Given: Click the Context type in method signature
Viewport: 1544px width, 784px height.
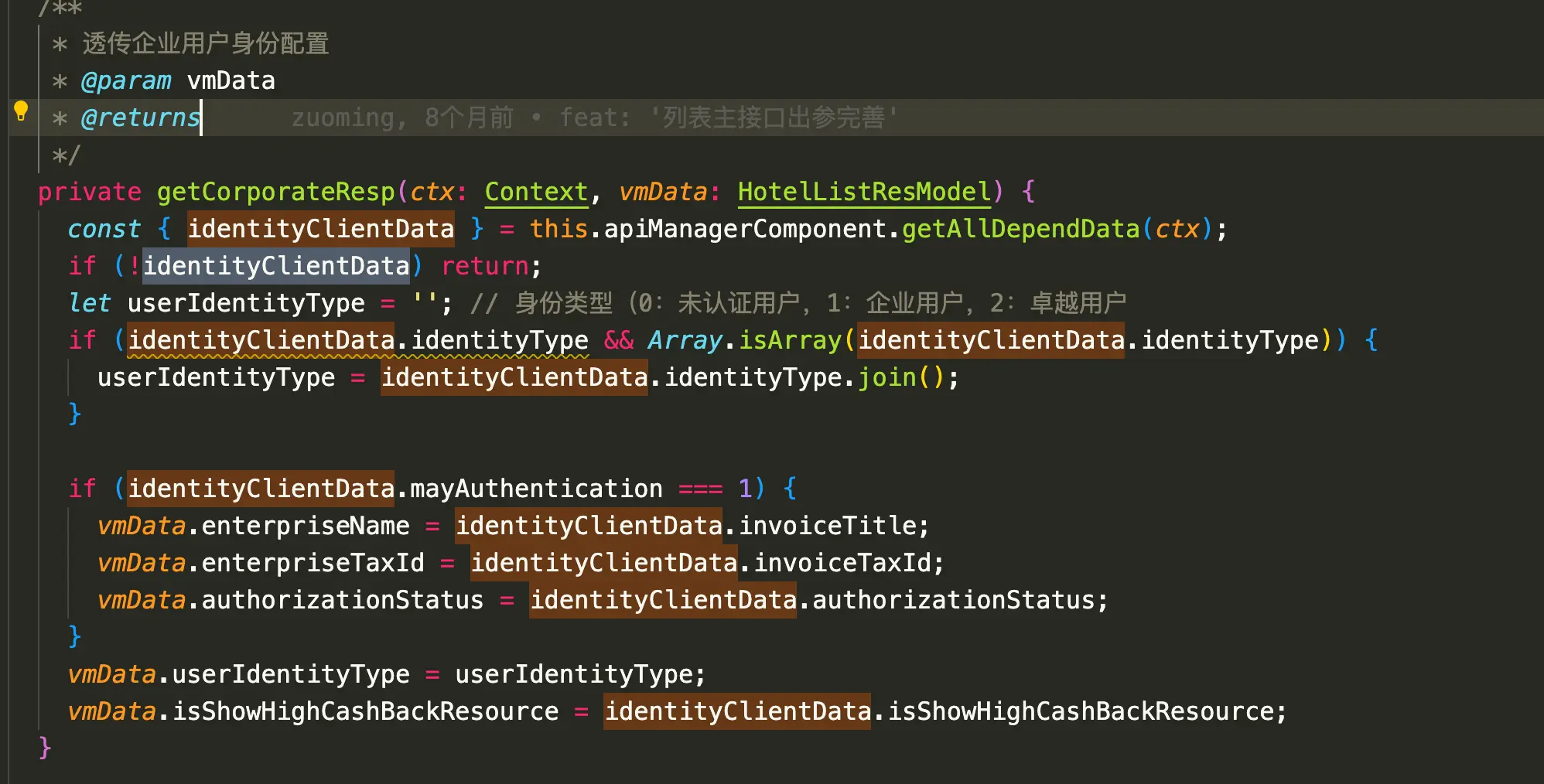Looking at the screenshot, I should point(536,192).
